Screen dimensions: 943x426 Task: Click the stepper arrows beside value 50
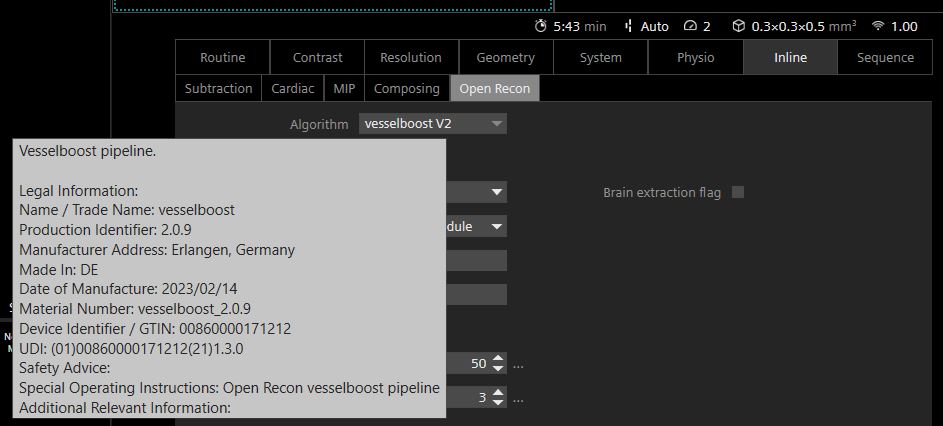(x=499, y=363)
